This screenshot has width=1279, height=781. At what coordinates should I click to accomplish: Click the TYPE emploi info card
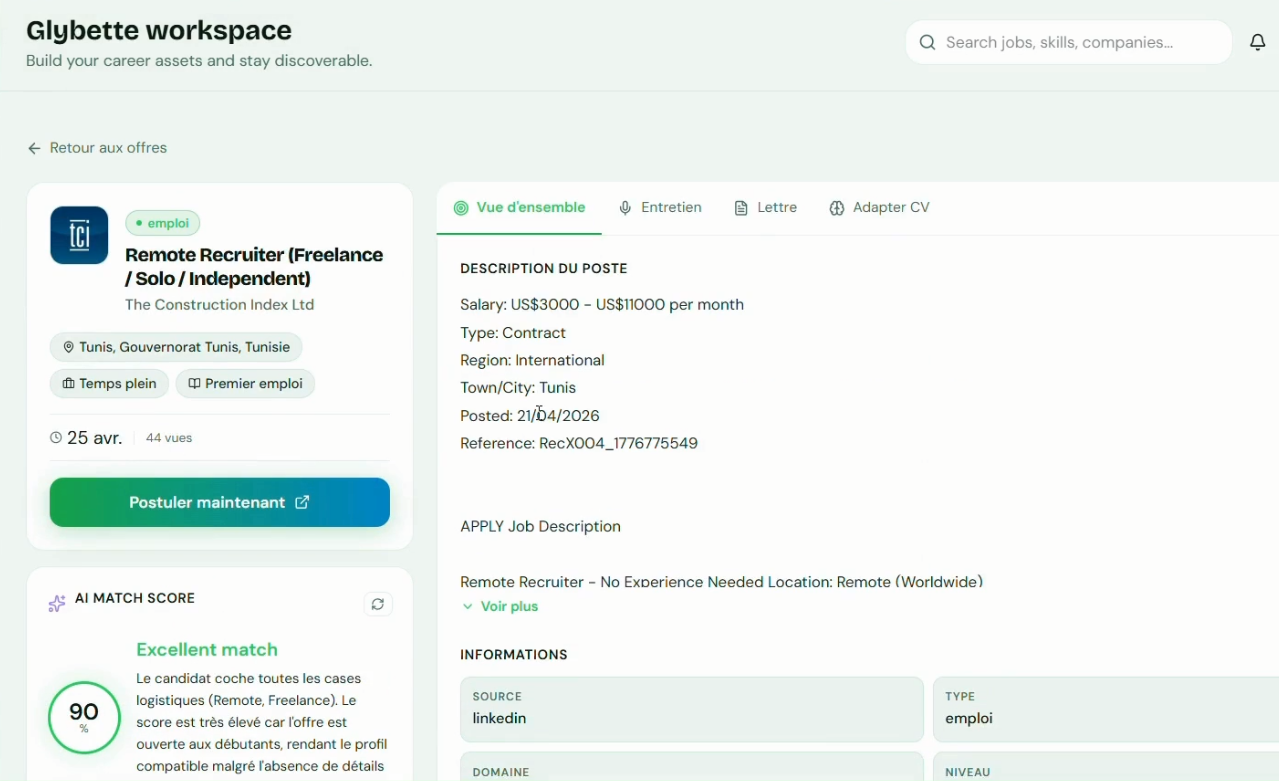(x=1106, y=709)
